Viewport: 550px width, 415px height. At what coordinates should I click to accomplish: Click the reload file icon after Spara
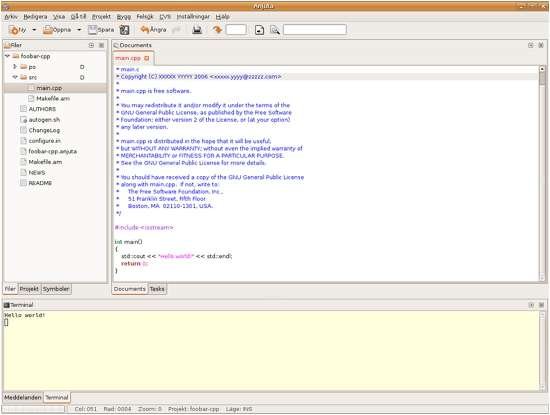click(x=125, y=30)
